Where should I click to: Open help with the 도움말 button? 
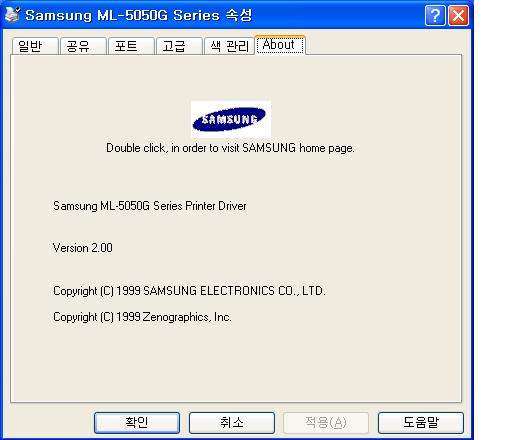point(421,423)
